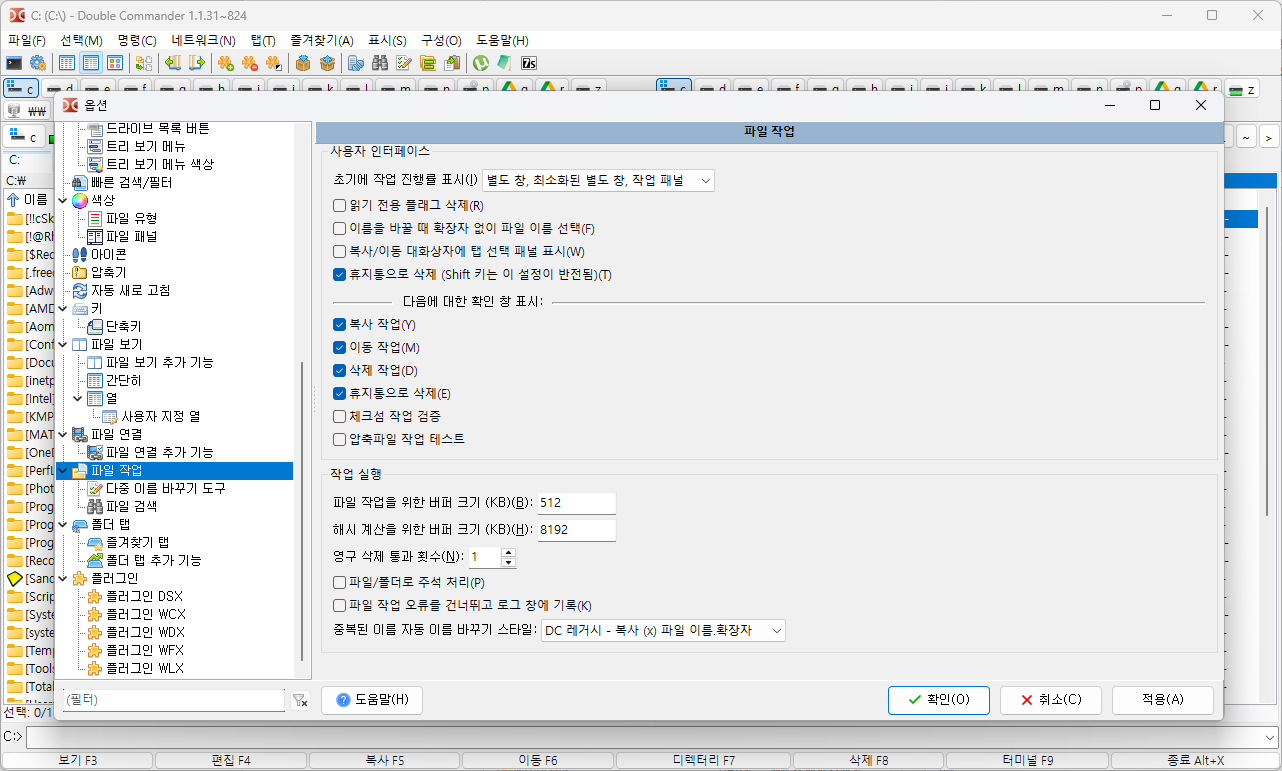Collapse the 플러그인 tree node
The image size is (1282, 771).
coord(64,578)
